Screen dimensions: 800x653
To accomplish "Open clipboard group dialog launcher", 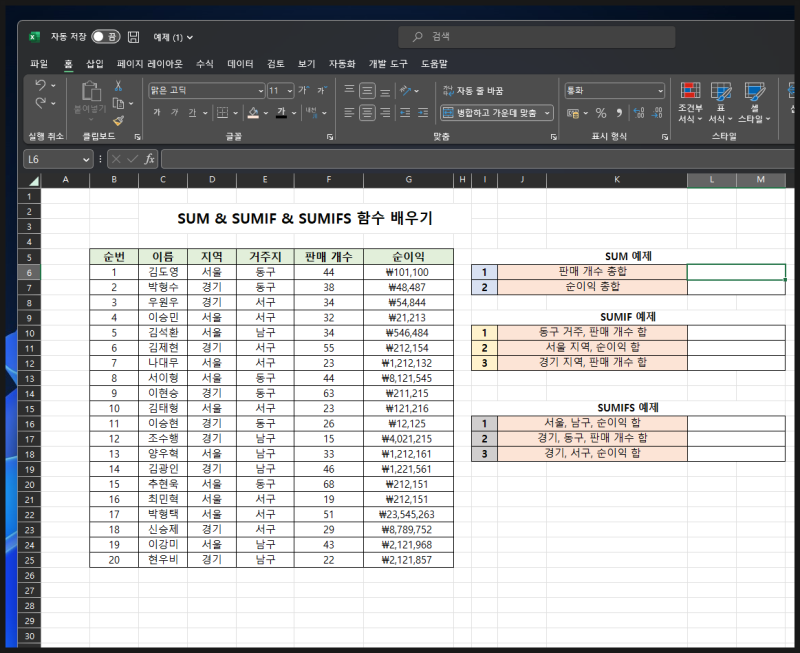I will coord(137,137).
